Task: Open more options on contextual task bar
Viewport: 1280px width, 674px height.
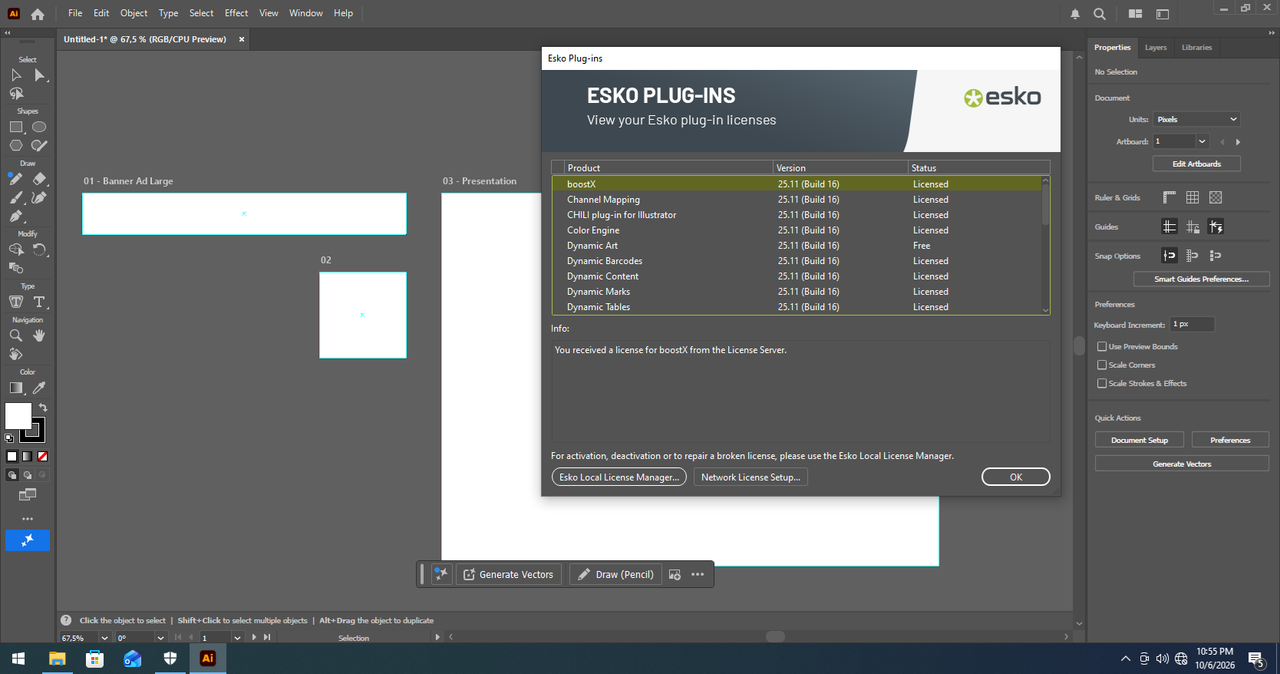Action: click(697, 574)
